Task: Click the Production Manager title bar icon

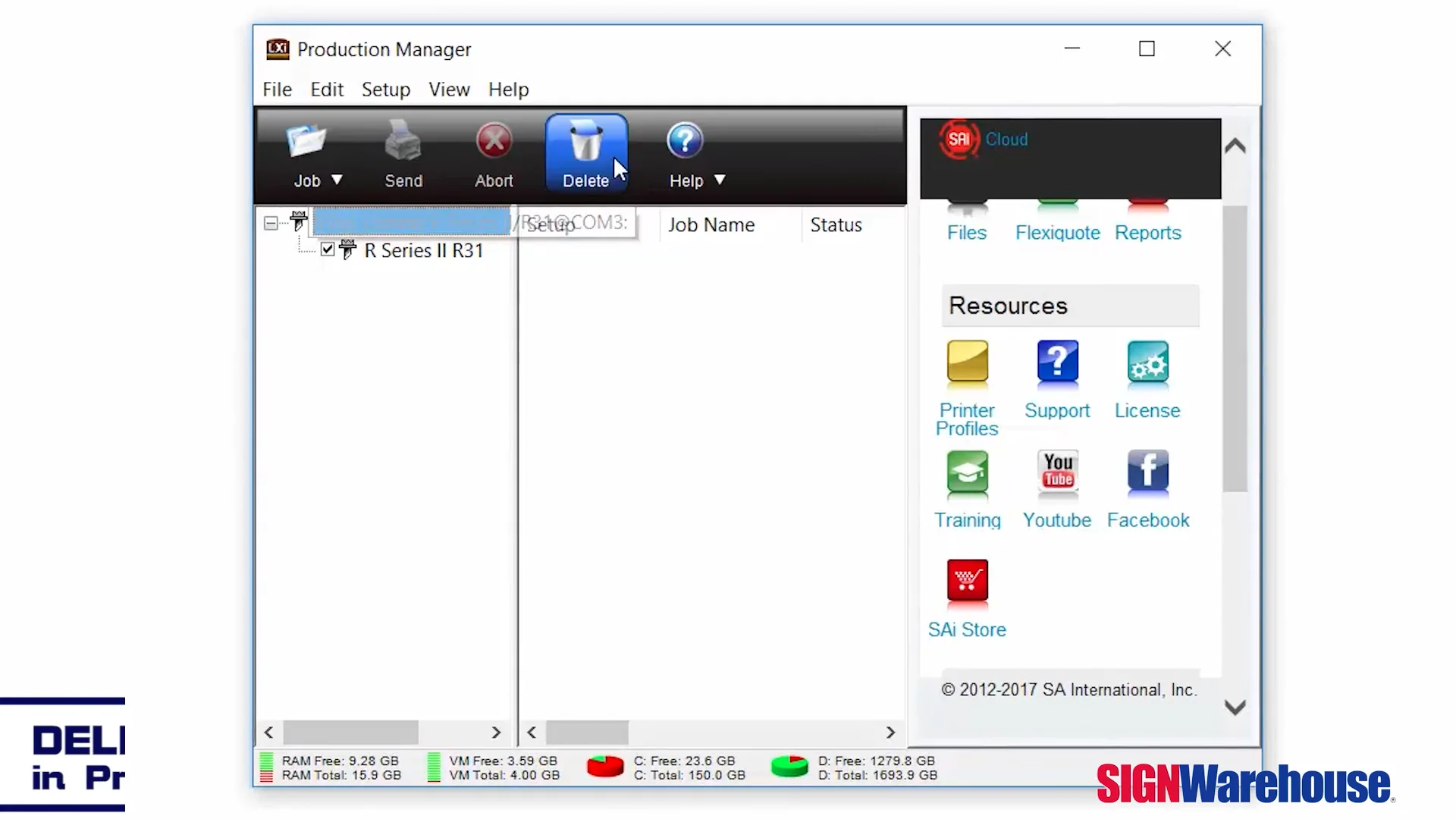Action: click(x=278, y=49)
